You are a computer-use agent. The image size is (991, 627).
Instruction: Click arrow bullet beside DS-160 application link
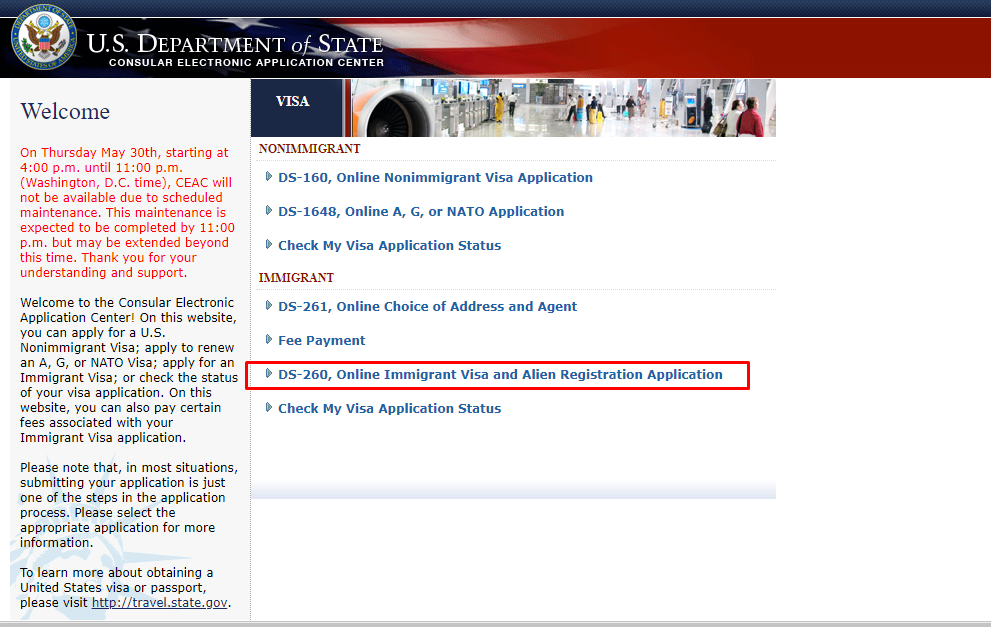tap(269, 176)
